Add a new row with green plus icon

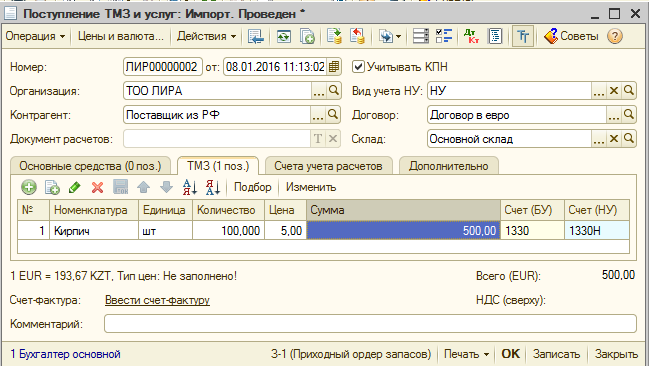pyautogui.click(x=29, y=188)
